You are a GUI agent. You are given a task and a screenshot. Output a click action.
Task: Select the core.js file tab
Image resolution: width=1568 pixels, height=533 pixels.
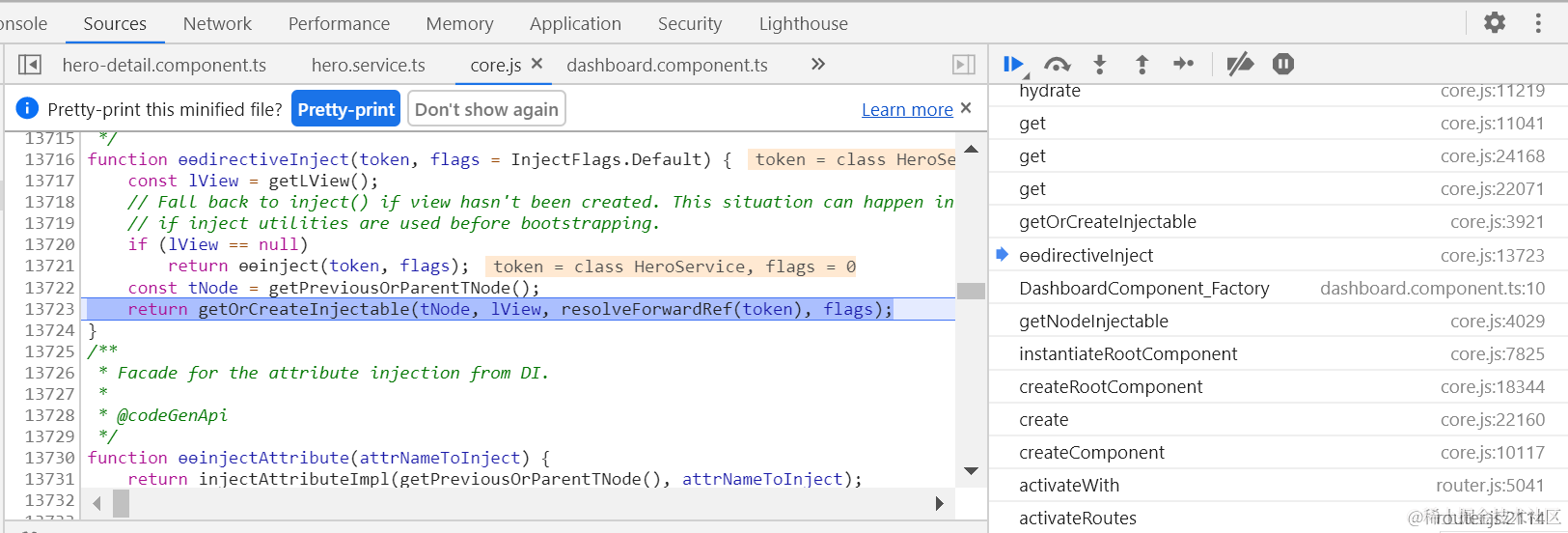495,65
